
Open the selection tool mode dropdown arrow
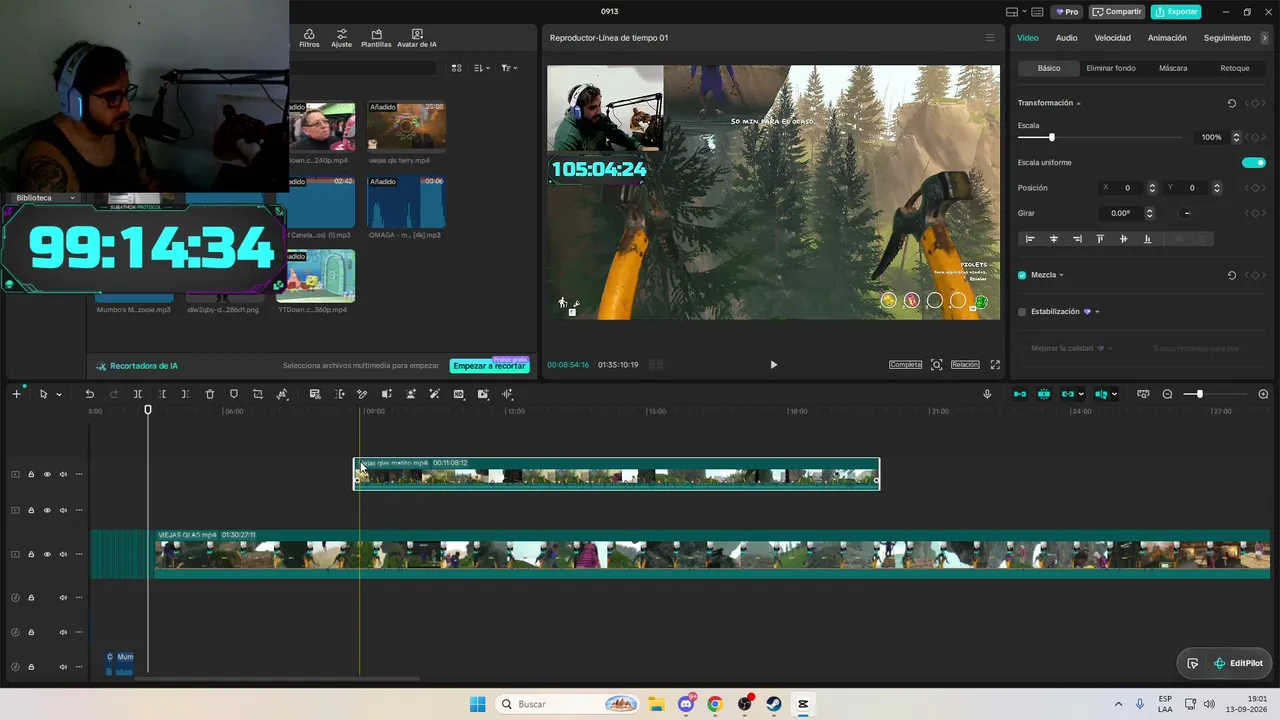58,394
